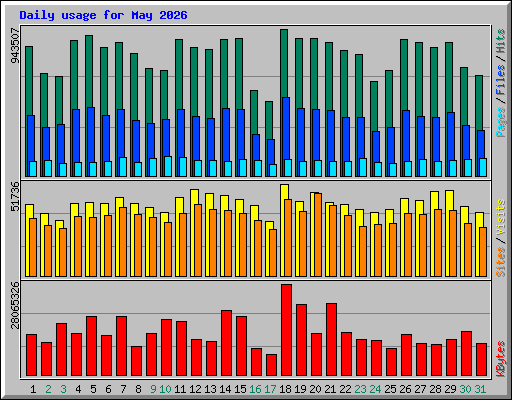Click day 15 on the x-axis

(240, 389)
